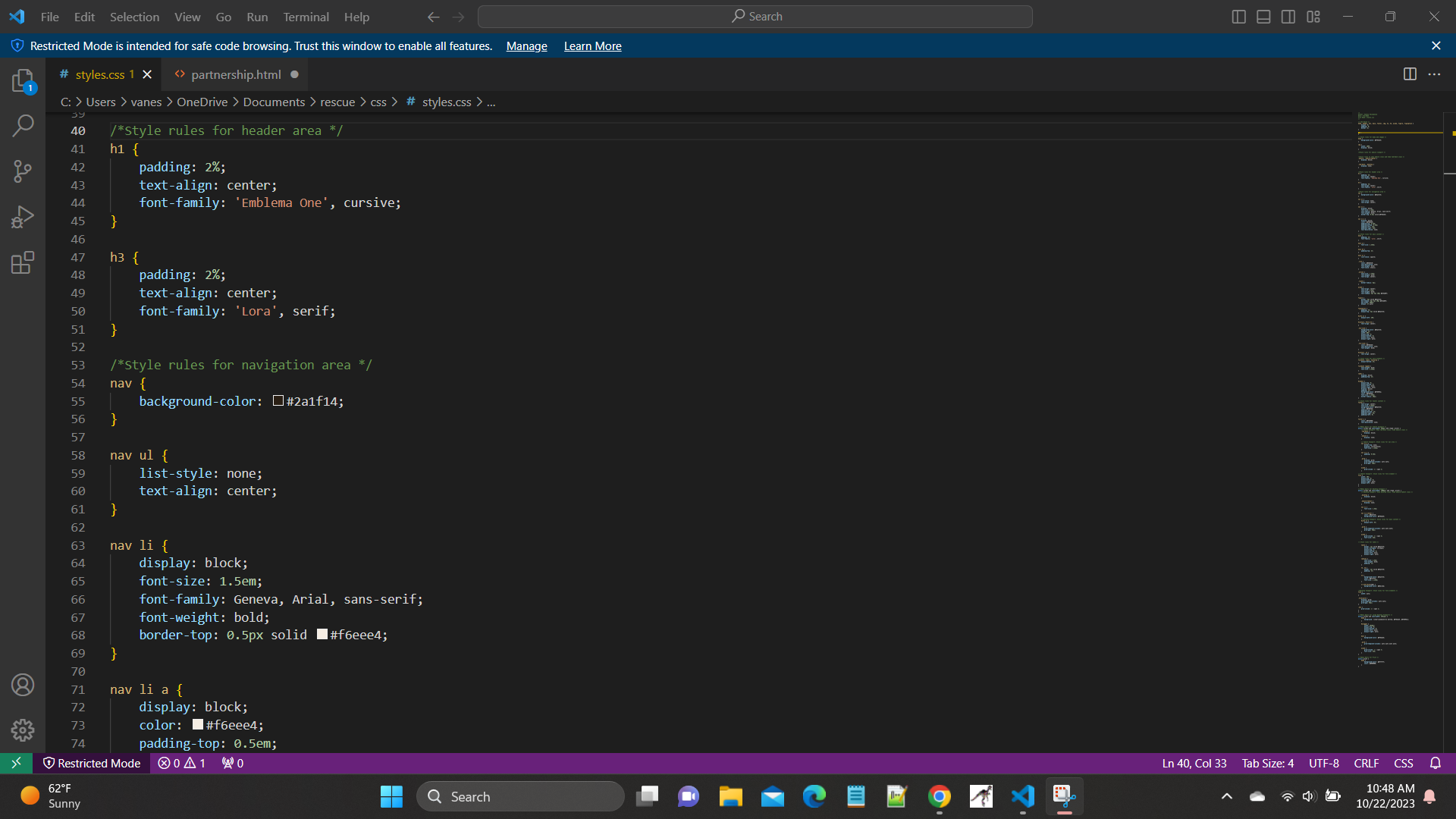1456x819 pixels.
Task: Open the Source Control view
Action: coord(23,171)
